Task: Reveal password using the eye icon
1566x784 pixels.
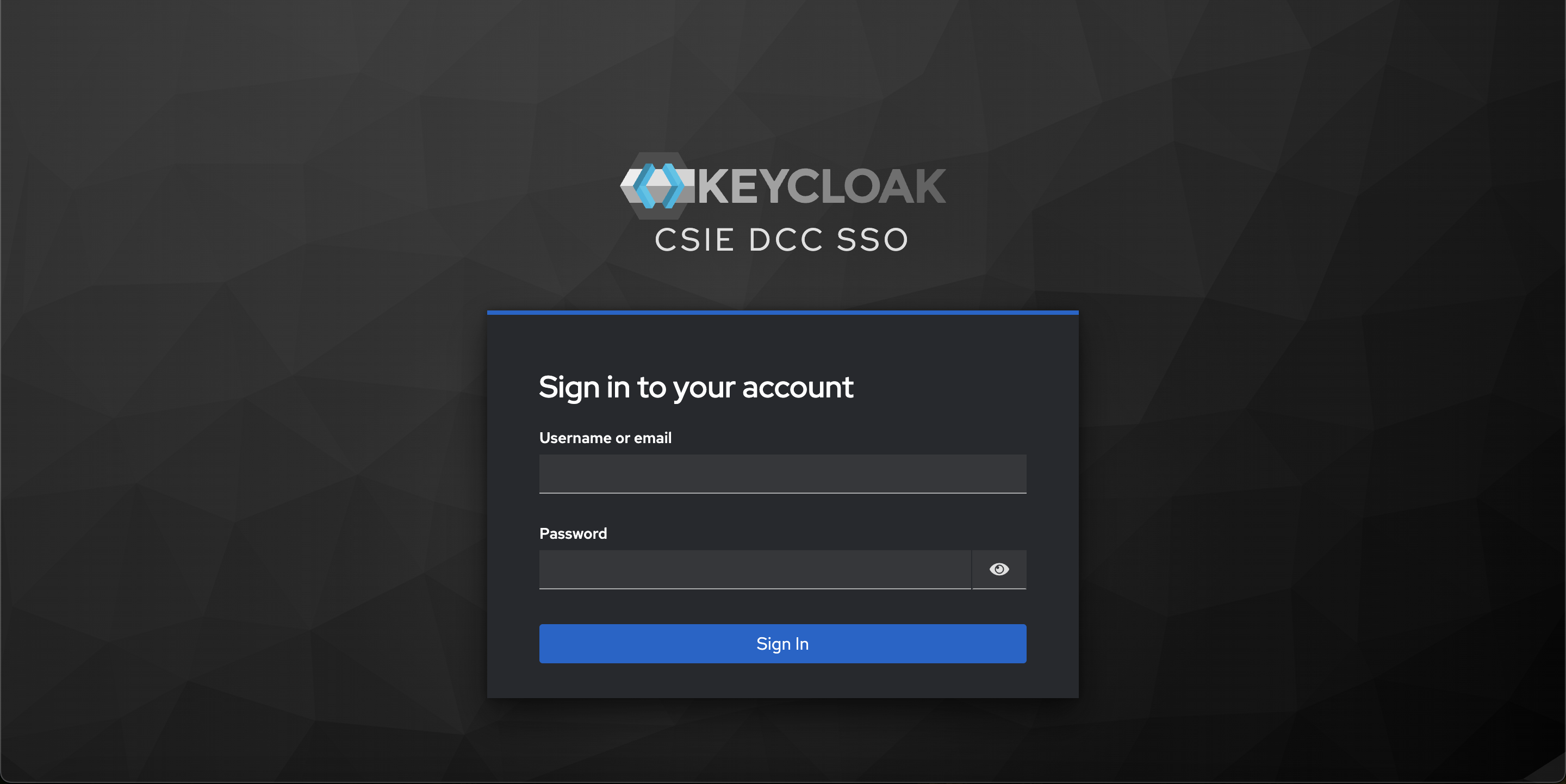Action: pyautogui.click(x=999, y=569)
